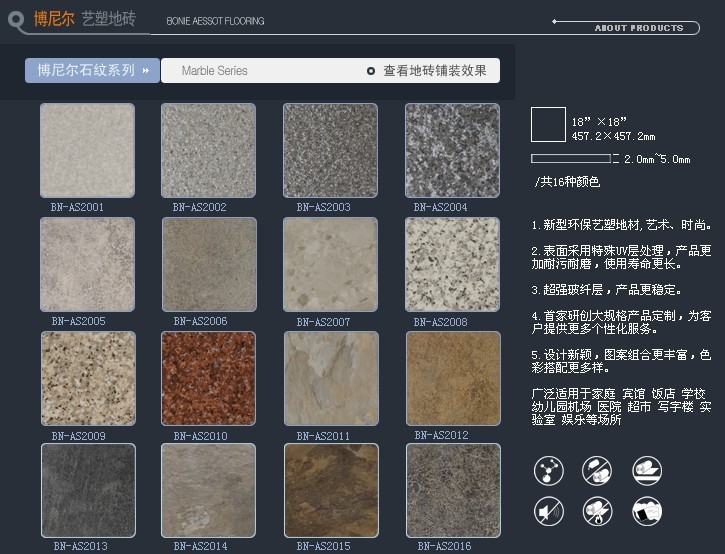Pick the red granite BN-AS2010 swatch

pos(208,379)
